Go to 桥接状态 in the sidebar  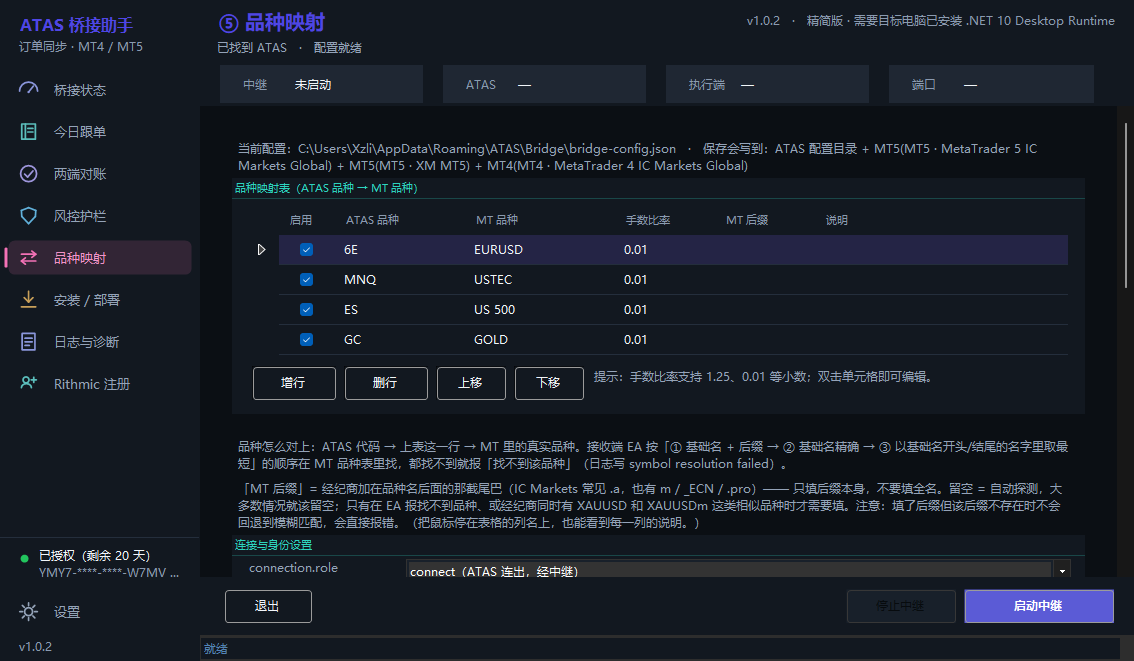(x=99, y=90)
